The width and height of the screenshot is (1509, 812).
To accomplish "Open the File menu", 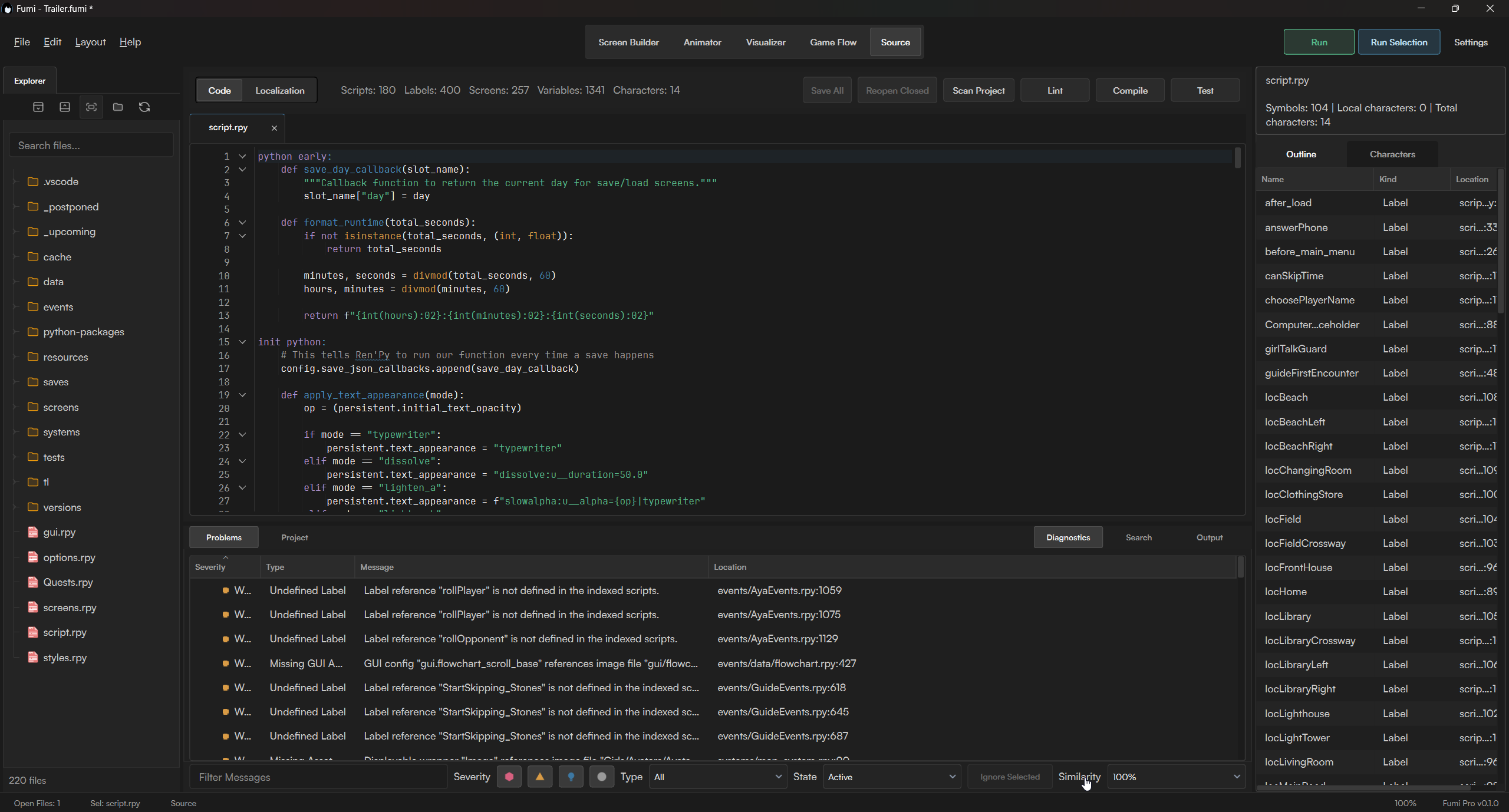I will pyautogui.click(x=22, y=42).
